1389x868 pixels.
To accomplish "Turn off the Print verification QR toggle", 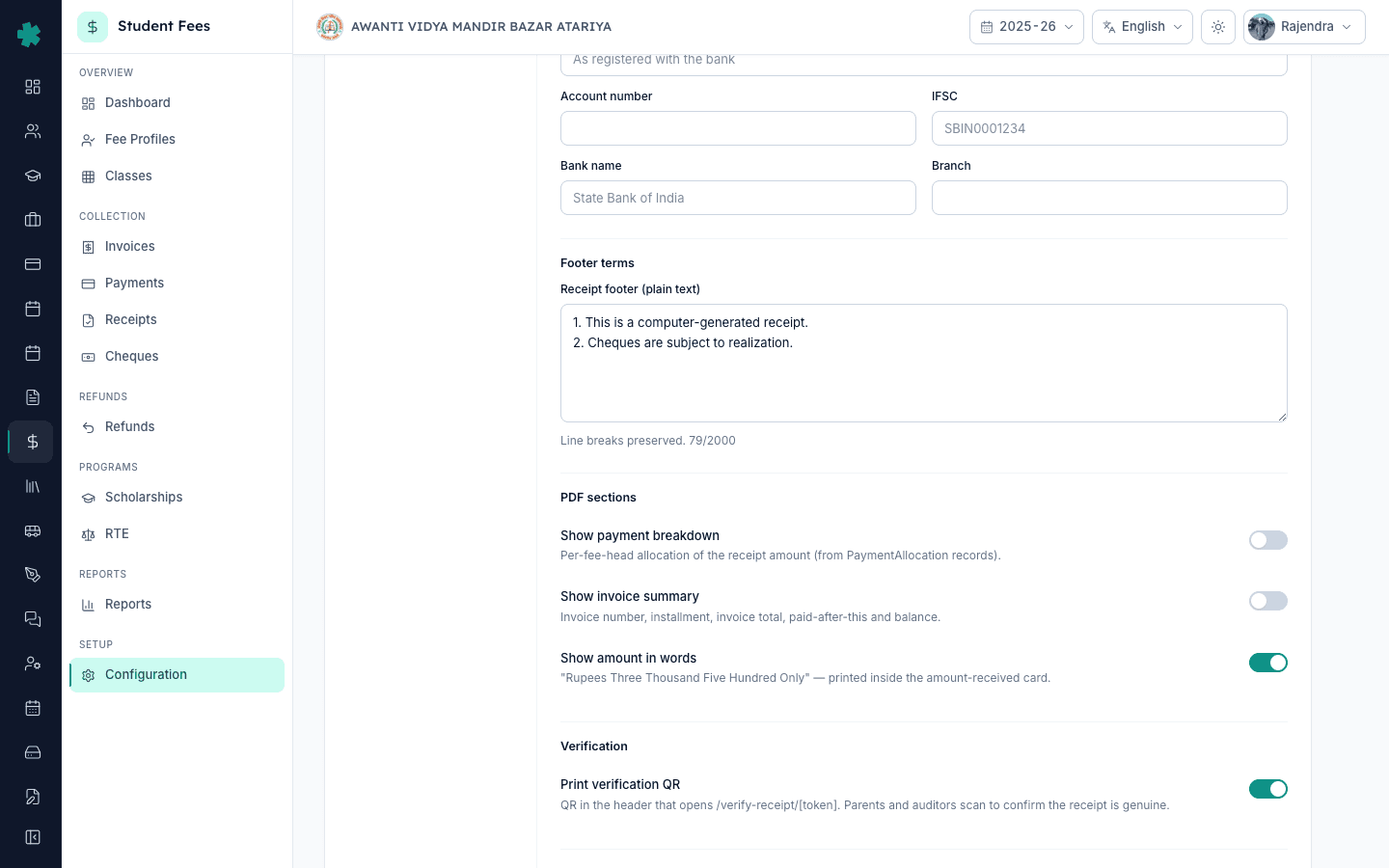I will [1267, 789].
